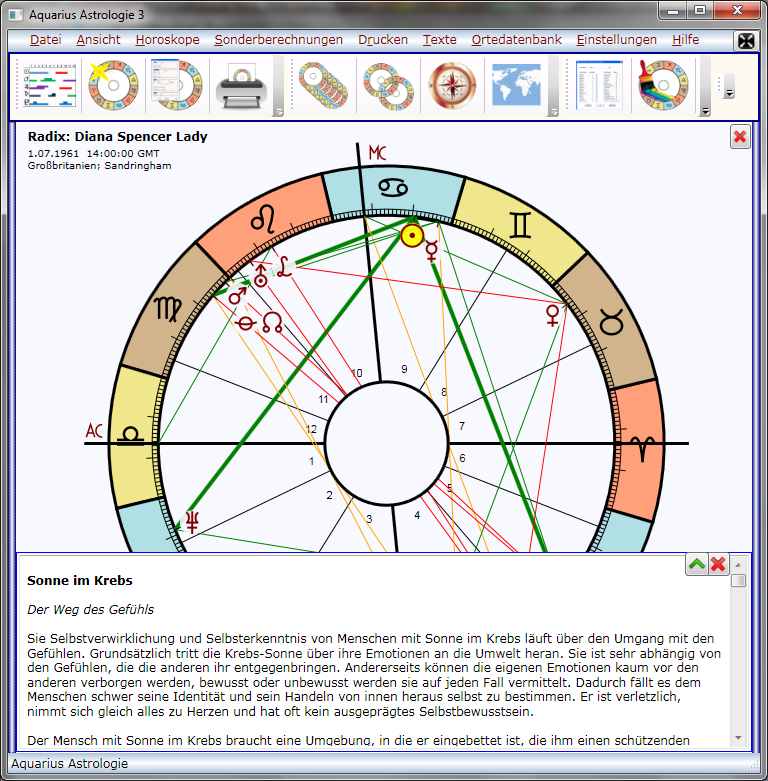Open the multiple stacked charts icon
The width and height of the screenshot is (768, 781).
(x=324, y=85)
